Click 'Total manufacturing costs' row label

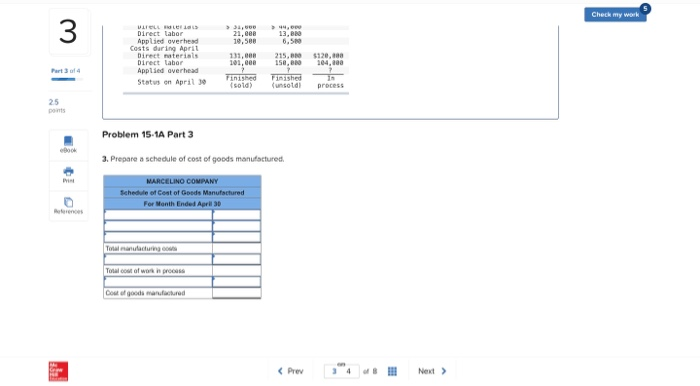(141, 249)
